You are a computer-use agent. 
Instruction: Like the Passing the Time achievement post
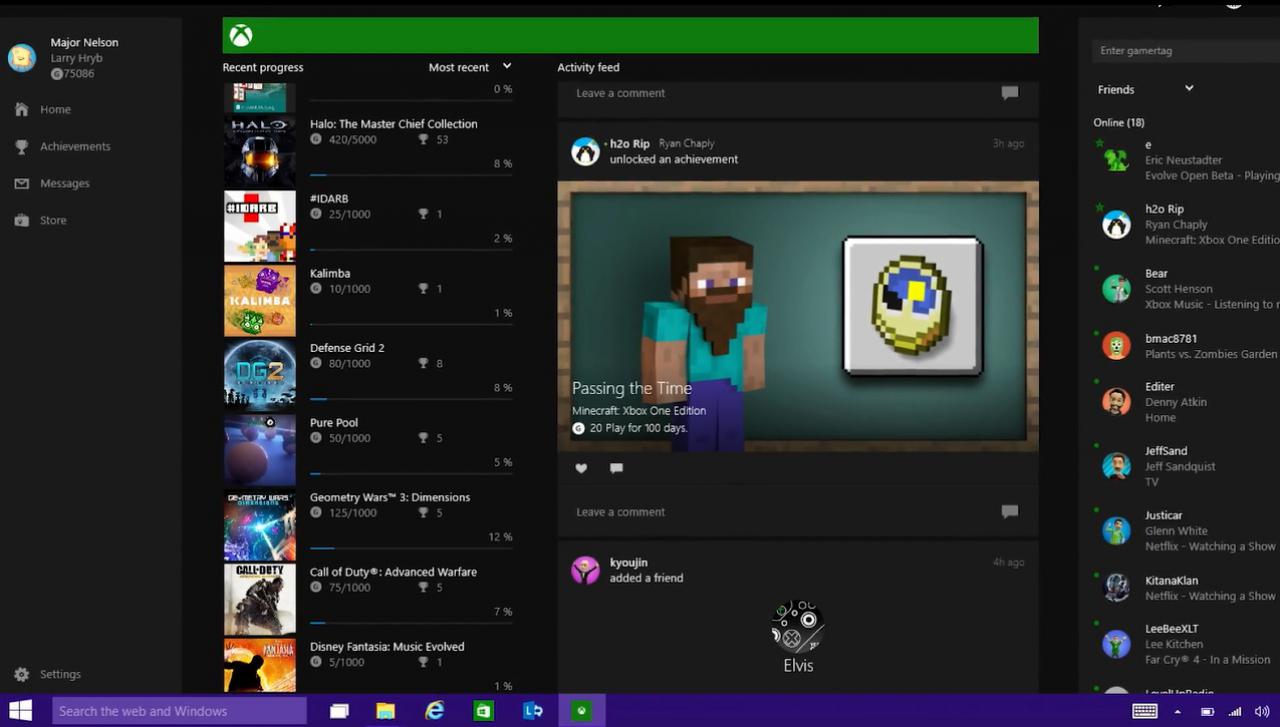click(581, 468)
